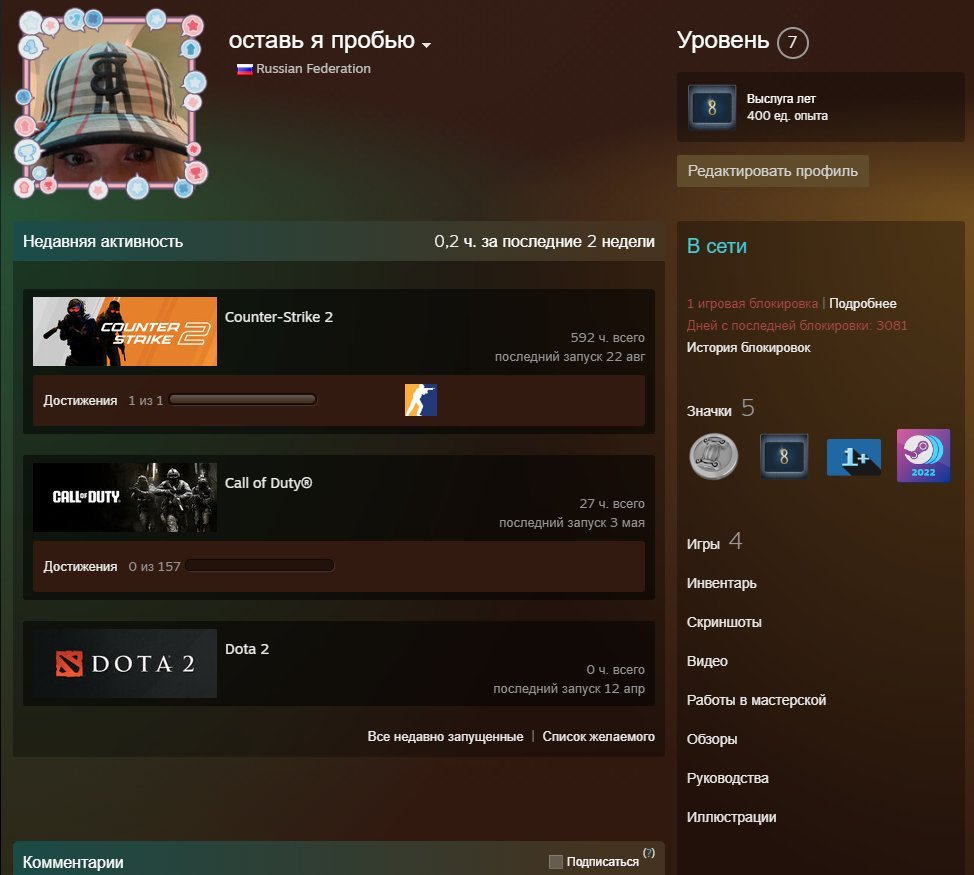Open the Скриншоты link
974x875 pixels.
(724, 622)
